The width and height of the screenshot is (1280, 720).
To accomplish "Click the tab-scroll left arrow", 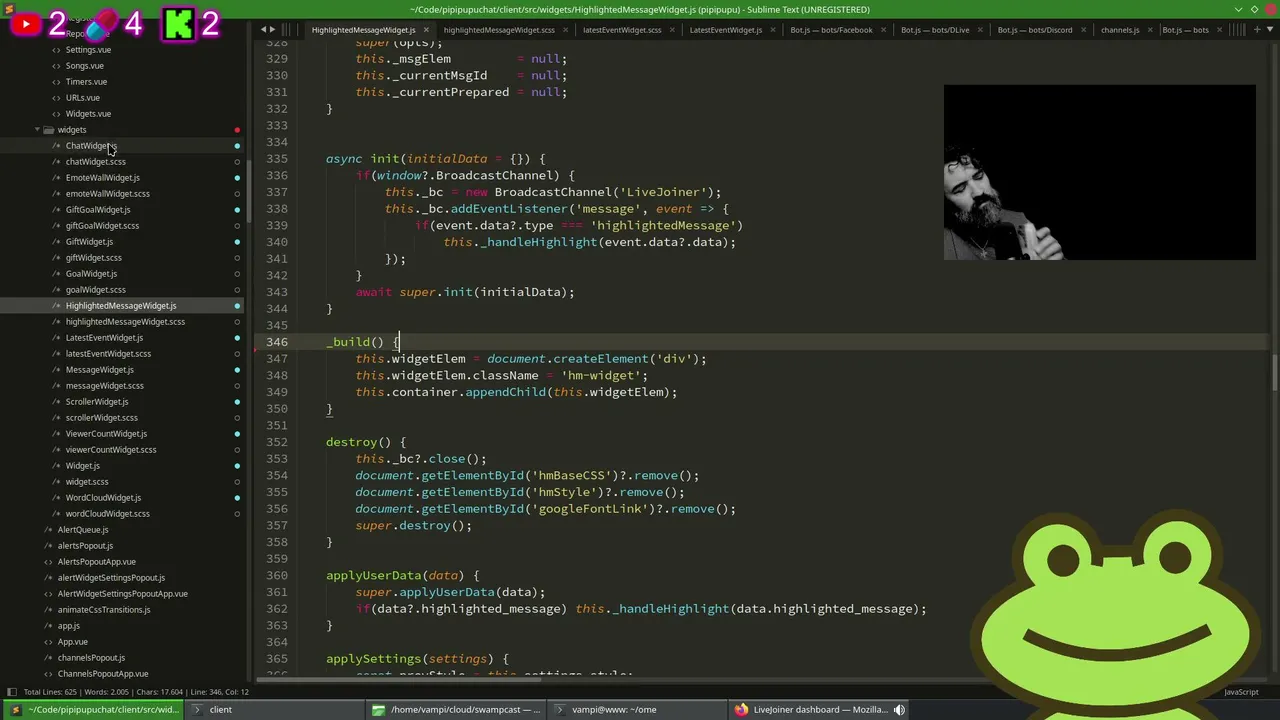I will 263,30.
